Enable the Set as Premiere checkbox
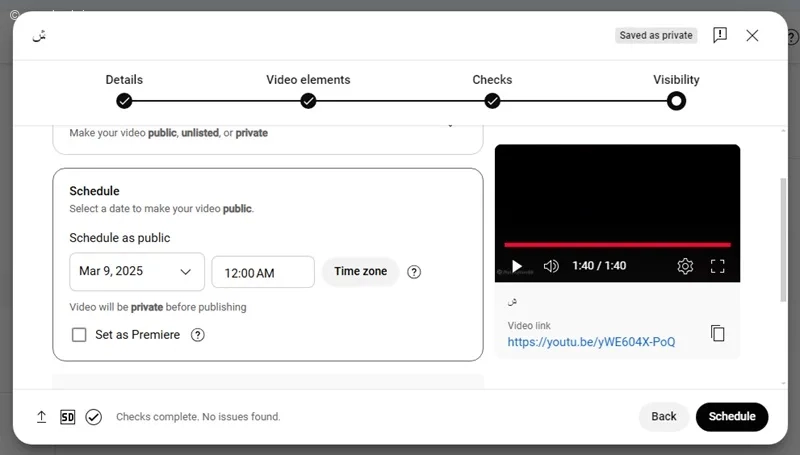The image size is (800, 455). point(79,335)
